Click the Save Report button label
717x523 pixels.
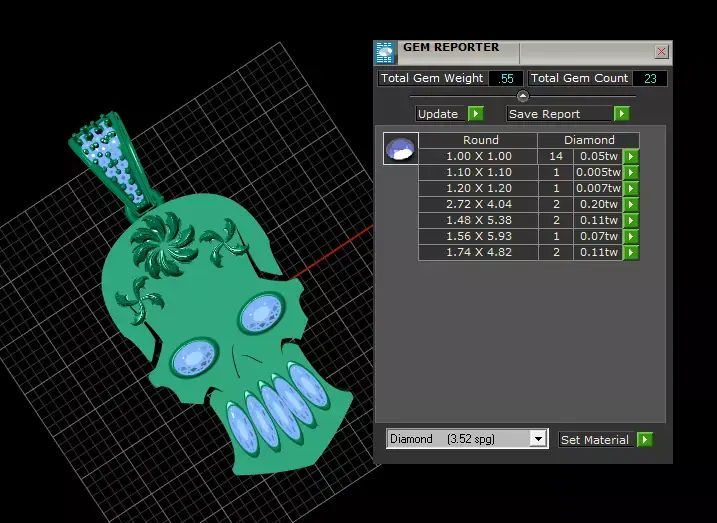[x=559, y=114]
